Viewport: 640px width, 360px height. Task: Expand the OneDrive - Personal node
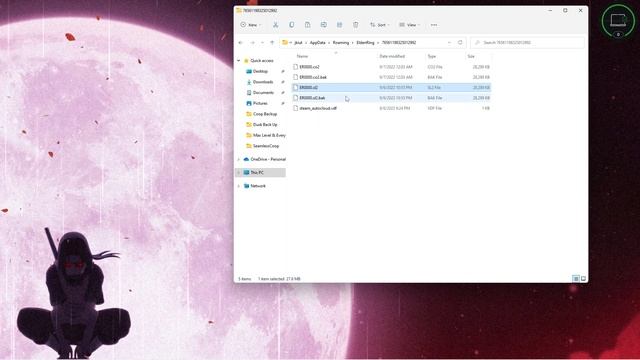pyautogui.click(x=239, y=159)
